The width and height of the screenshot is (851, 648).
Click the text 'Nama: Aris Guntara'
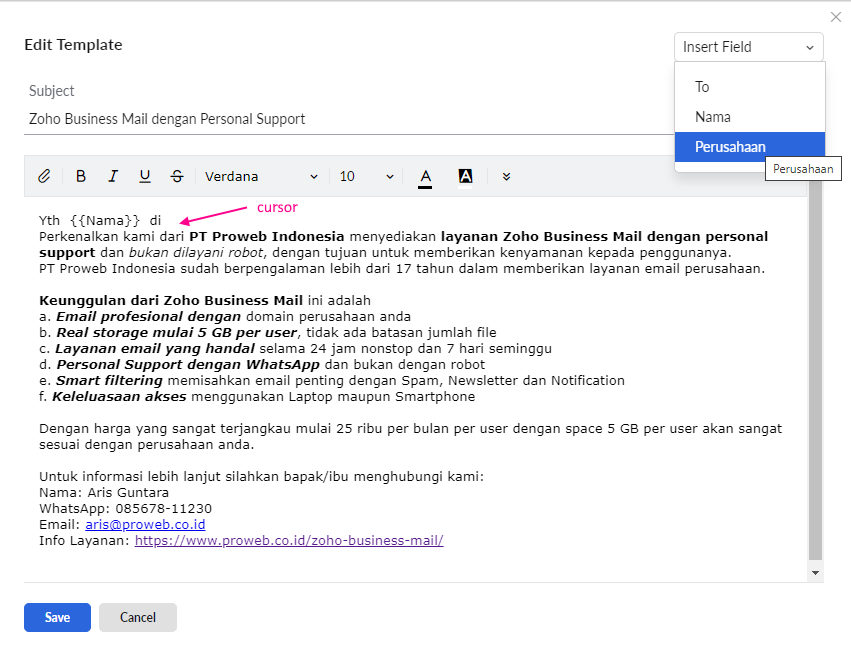click(104, 493)
